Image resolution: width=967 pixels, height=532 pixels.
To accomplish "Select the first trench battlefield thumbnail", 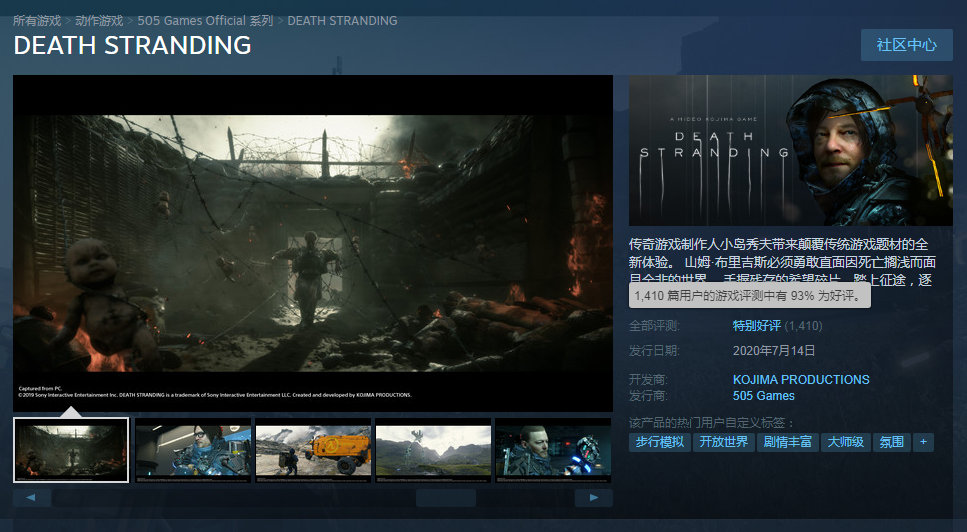I will [x=71, y=450].
